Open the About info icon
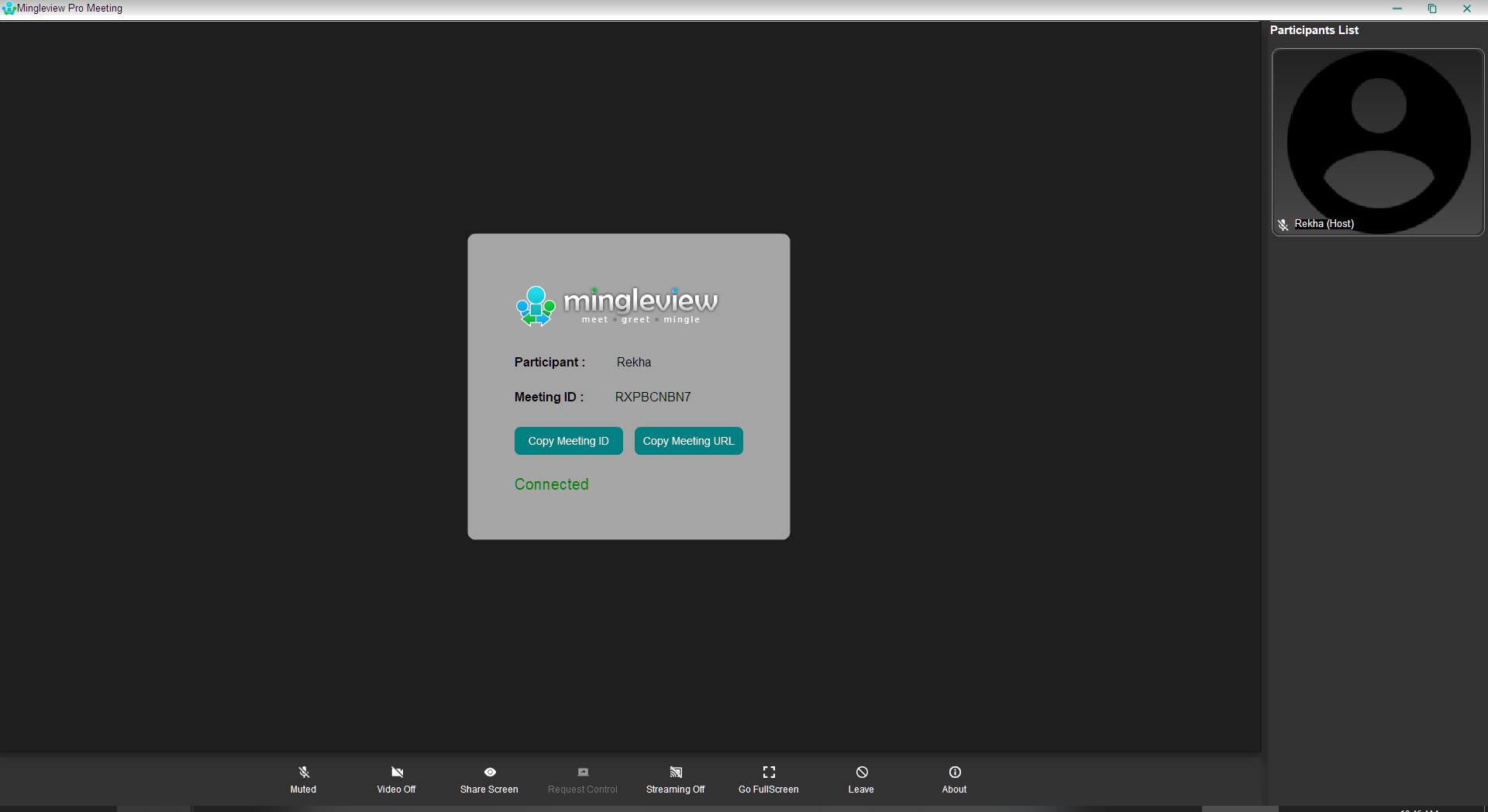 click(x=954, y=772)
